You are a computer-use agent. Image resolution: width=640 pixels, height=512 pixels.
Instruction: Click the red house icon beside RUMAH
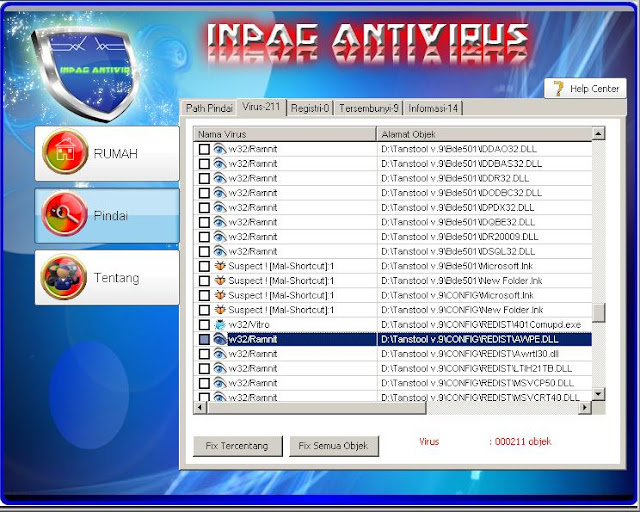(65, 151)
